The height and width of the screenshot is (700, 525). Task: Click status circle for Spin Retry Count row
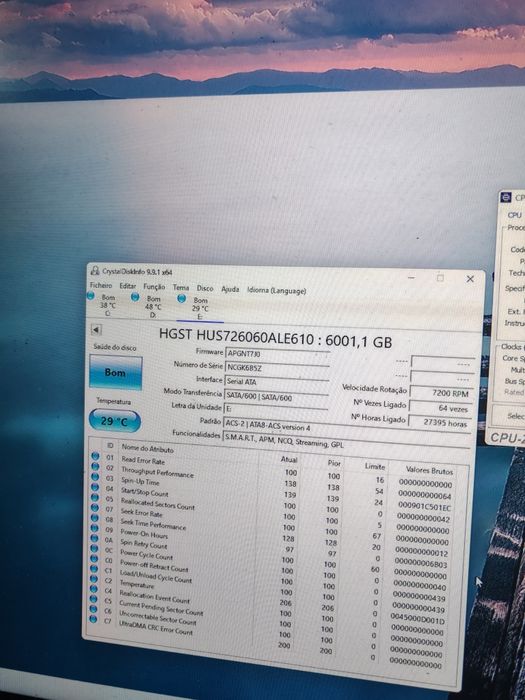coord(94,538)
